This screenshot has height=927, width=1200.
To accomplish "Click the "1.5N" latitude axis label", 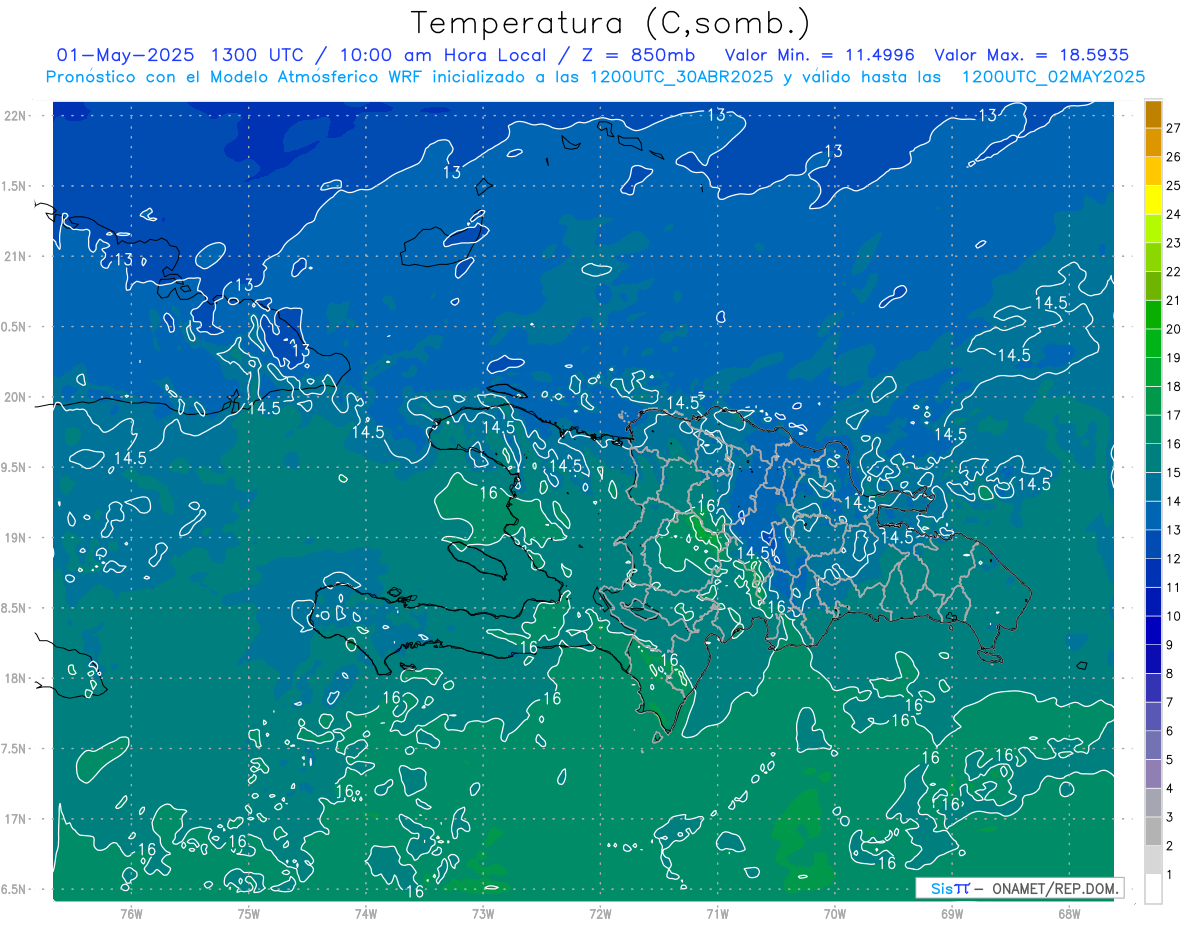I will (x=16, y=186).
